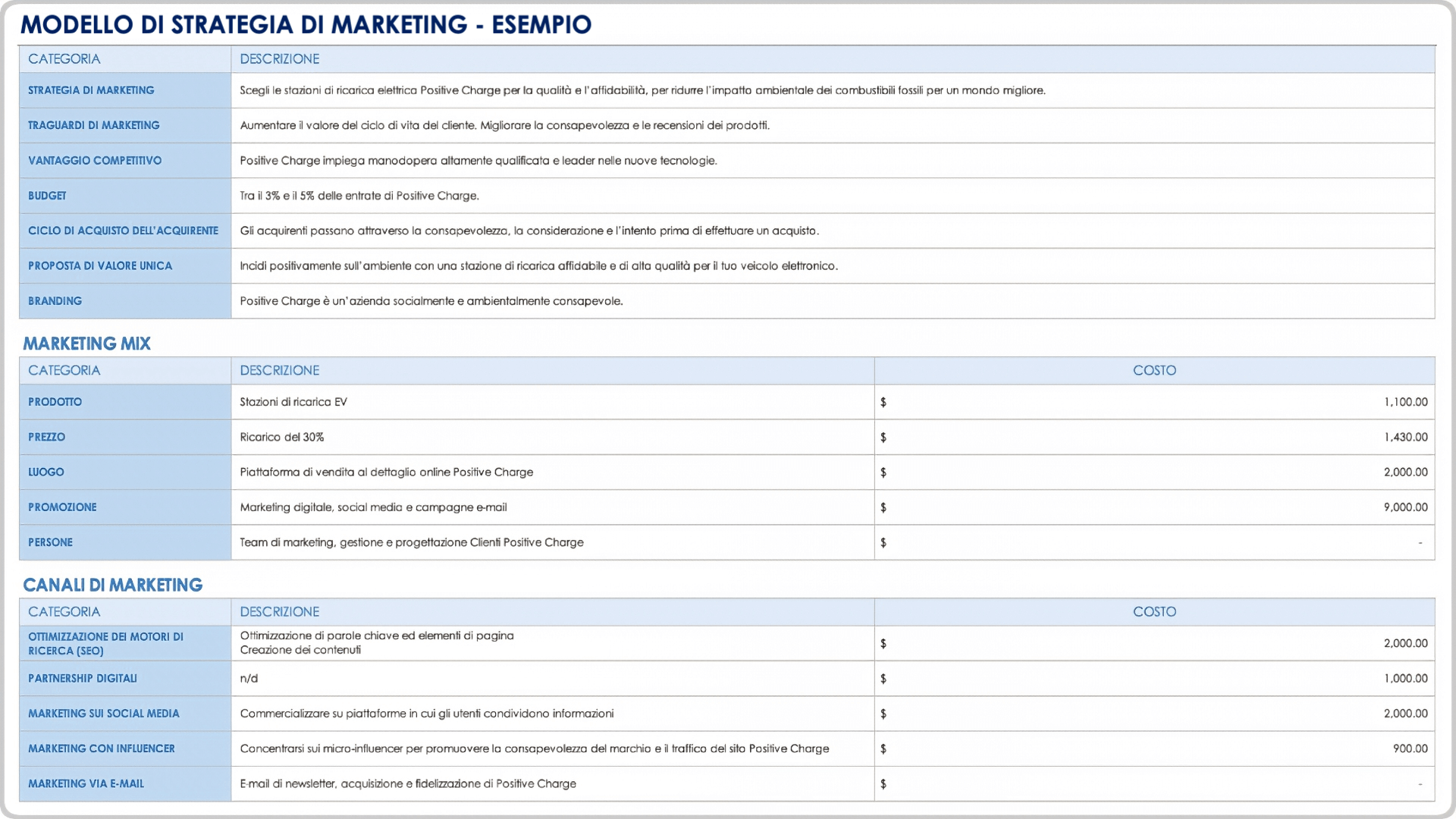Click 'Commercializzare su piattaforme in cui gli utenti' cell
1456x819 pixels.
553,714
